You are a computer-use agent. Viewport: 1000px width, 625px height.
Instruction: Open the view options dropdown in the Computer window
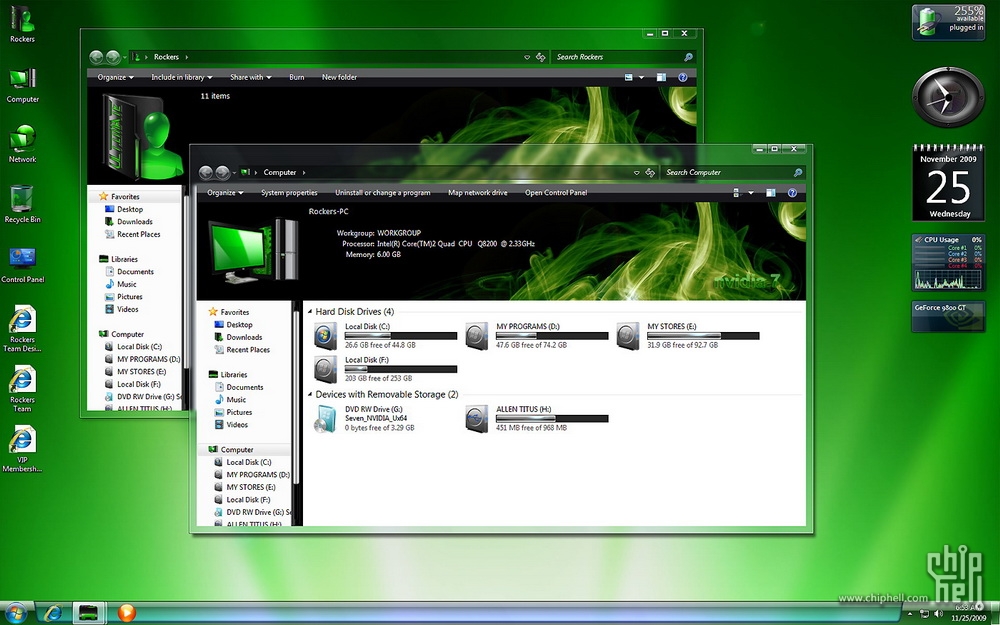coord(751,193)
